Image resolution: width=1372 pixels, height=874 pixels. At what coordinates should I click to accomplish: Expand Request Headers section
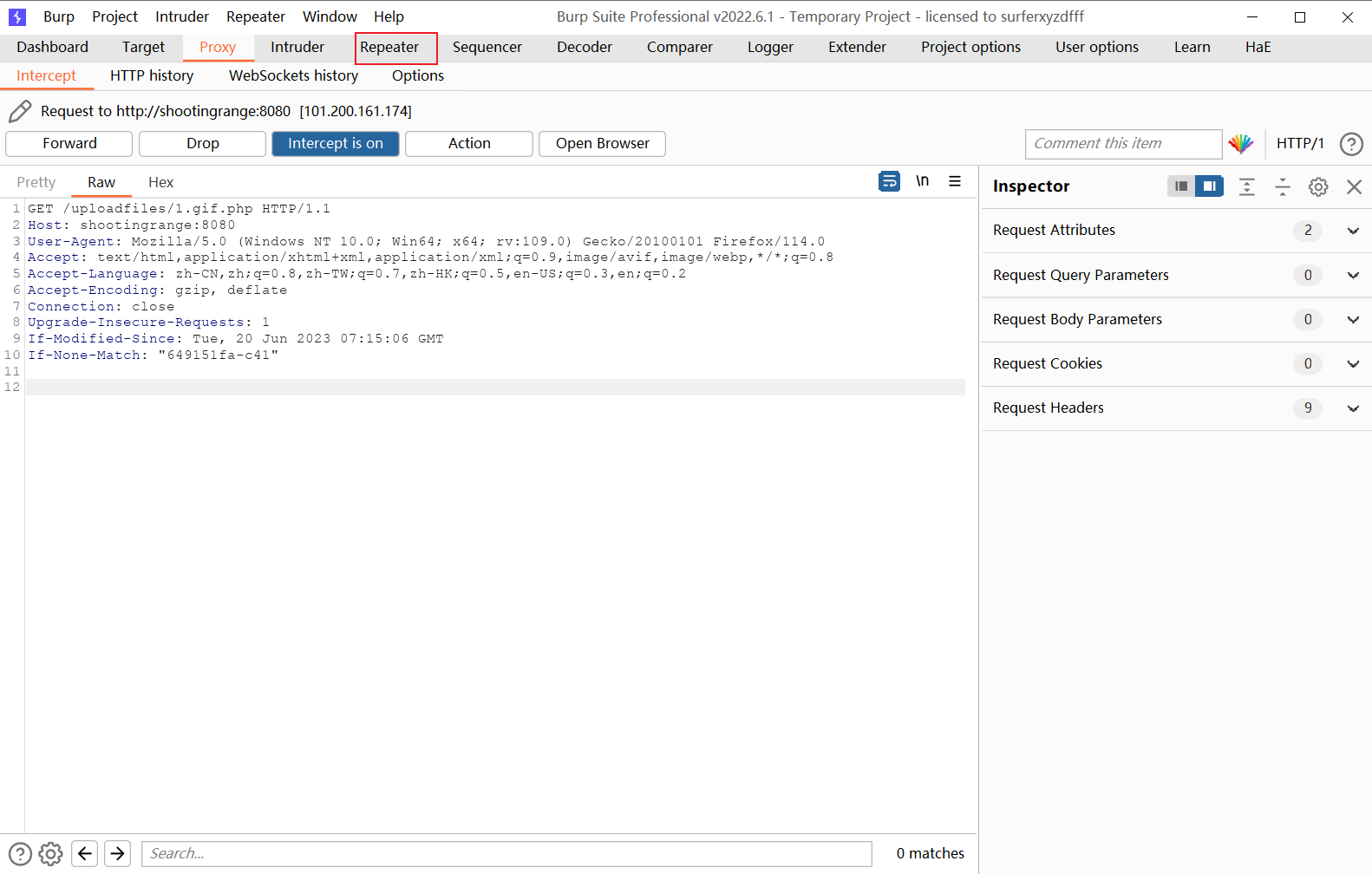pyautogui.click(x=1352, y=408)
